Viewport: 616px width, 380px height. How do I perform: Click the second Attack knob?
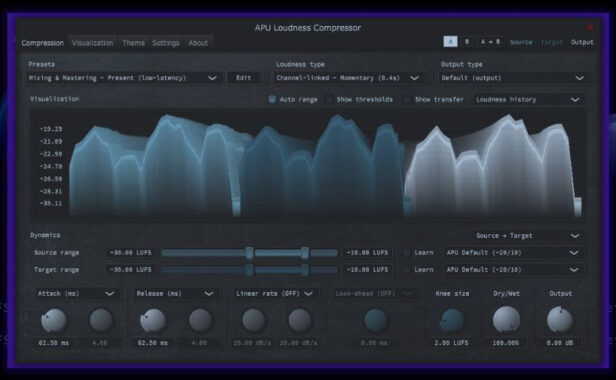[101, 320]
